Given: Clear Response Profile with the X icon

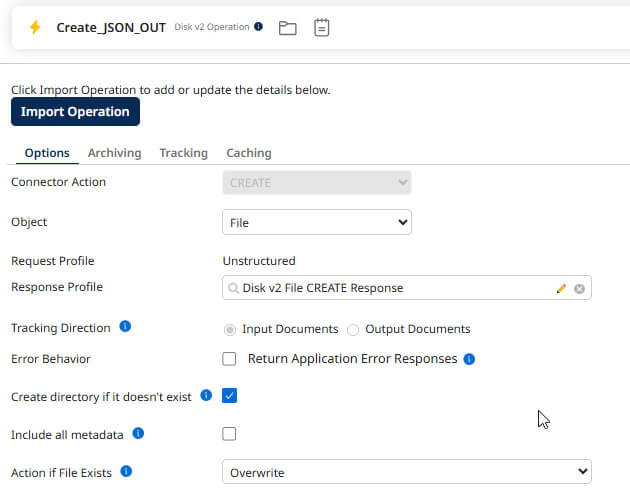Looking at the screenshot, I should click(579, 288).
